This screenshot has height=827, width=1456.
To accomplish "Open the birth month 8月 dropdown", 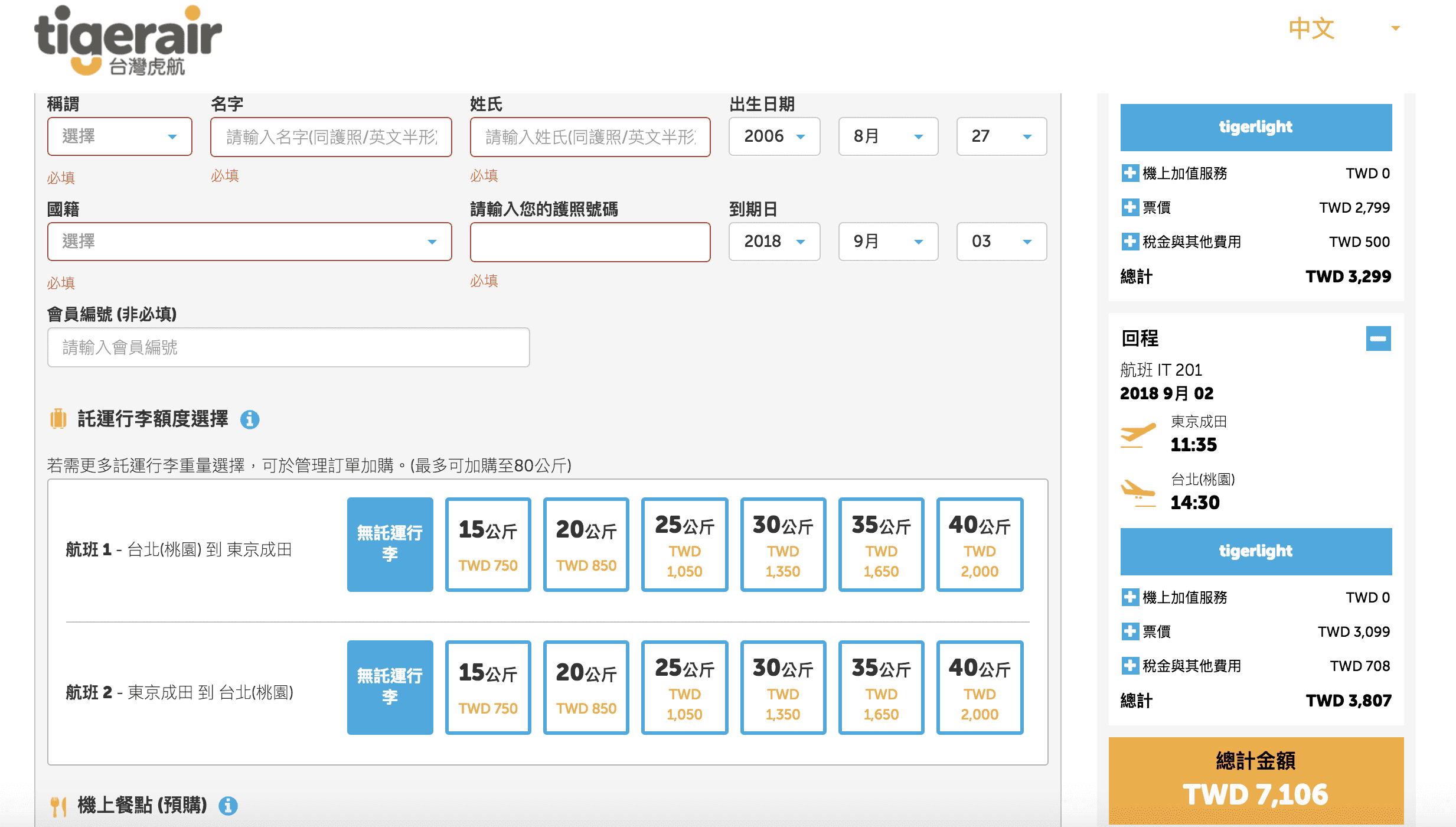I will click(x=888, y=136).
